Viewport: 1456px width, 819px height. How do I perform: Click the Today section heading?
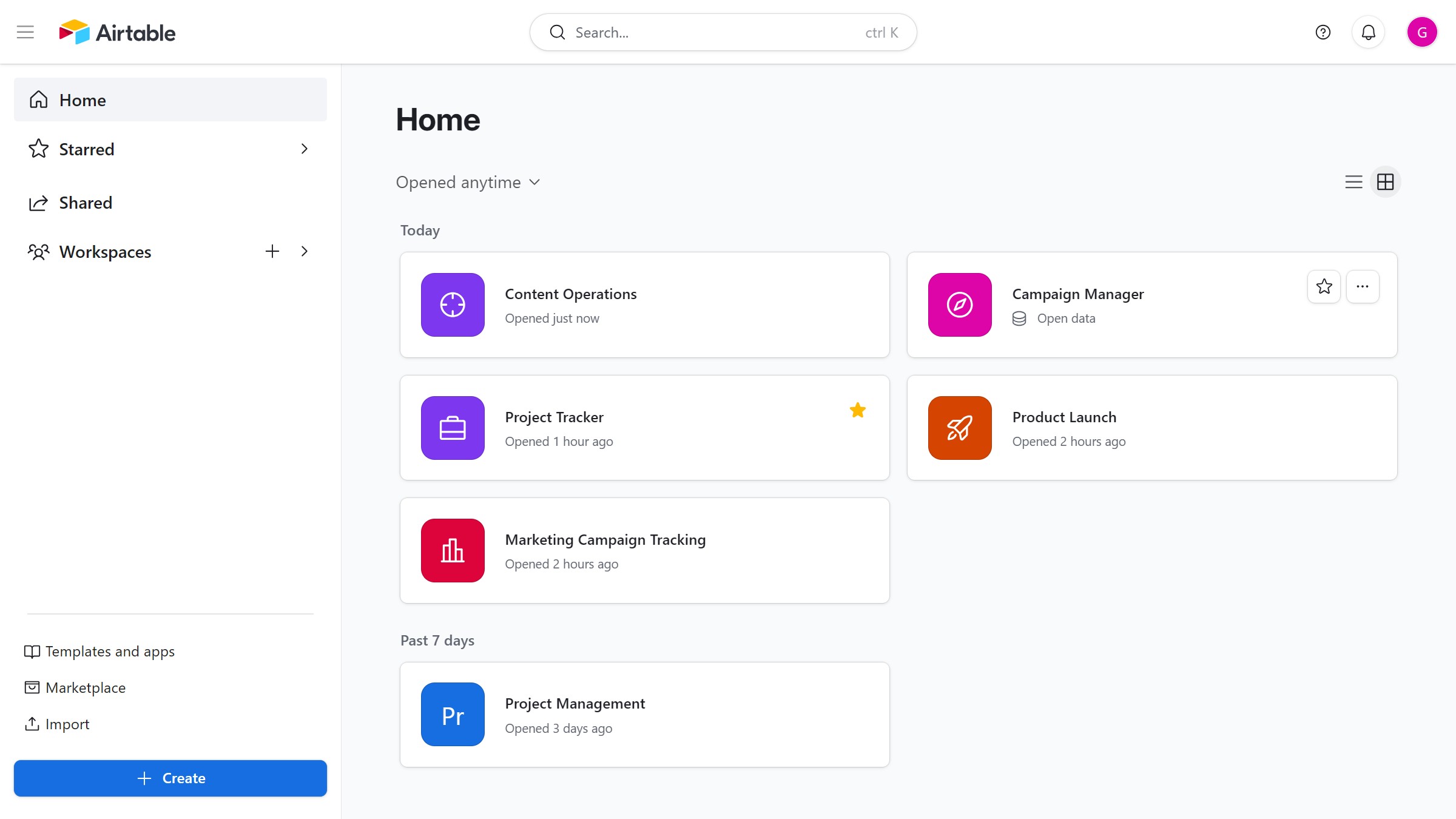420,230
